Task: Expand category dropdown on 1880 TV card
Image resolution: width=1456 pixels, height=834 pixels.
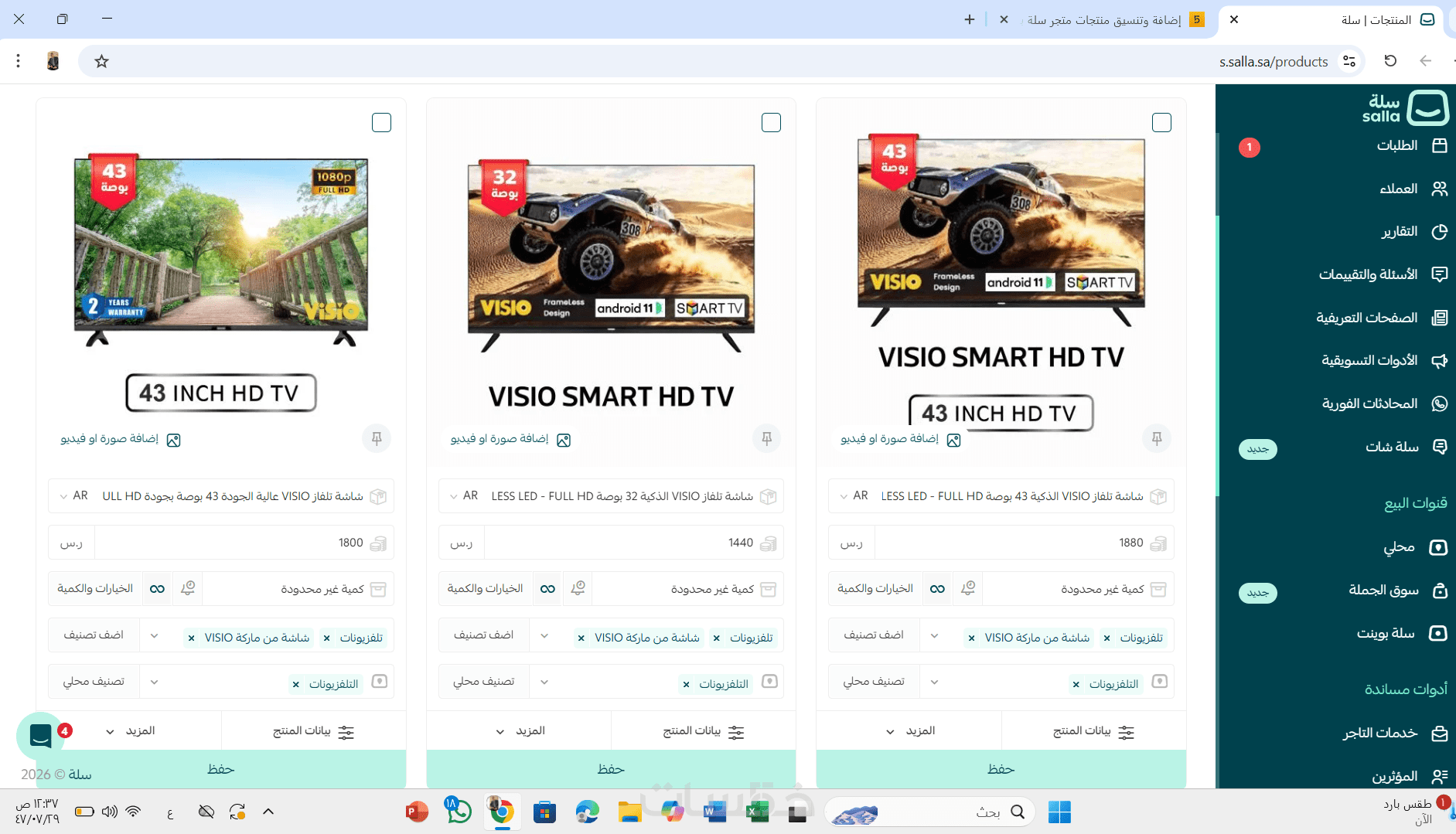Action: (934, 635)
